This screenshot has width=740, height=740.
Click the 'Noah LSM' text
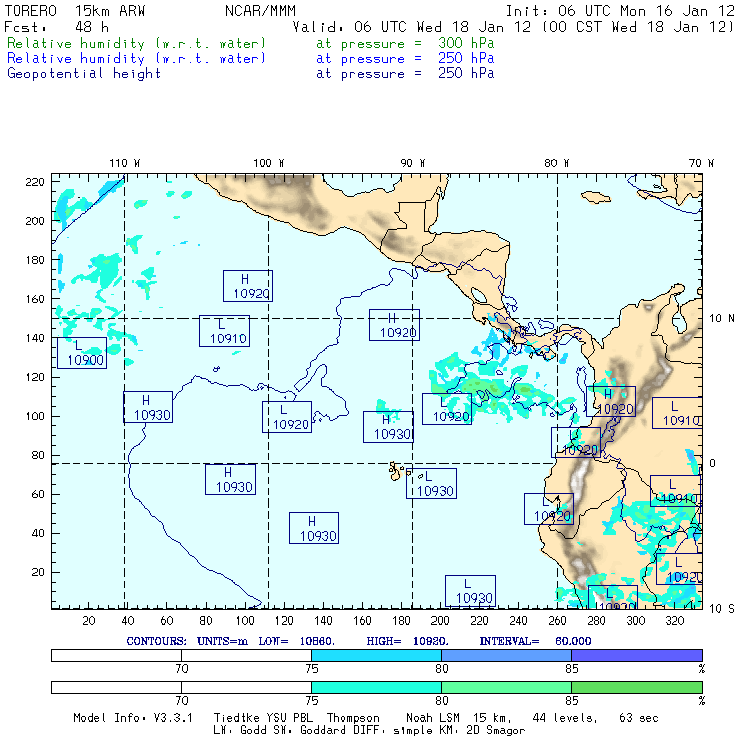(433, 718)
